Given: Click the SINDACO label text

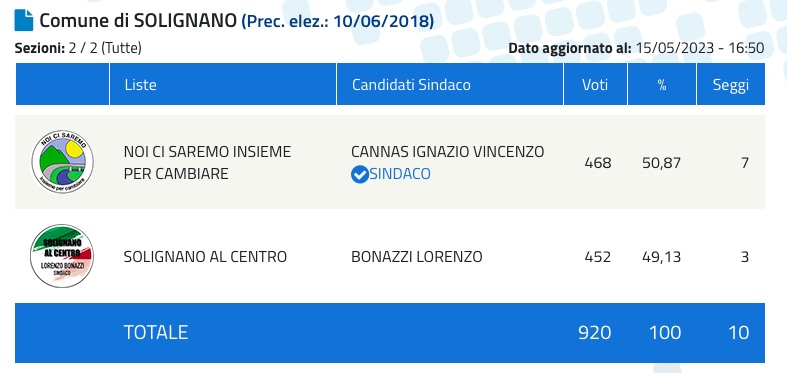Looking at the screenshot, I should pyautogui.click(x=400, y=174).
